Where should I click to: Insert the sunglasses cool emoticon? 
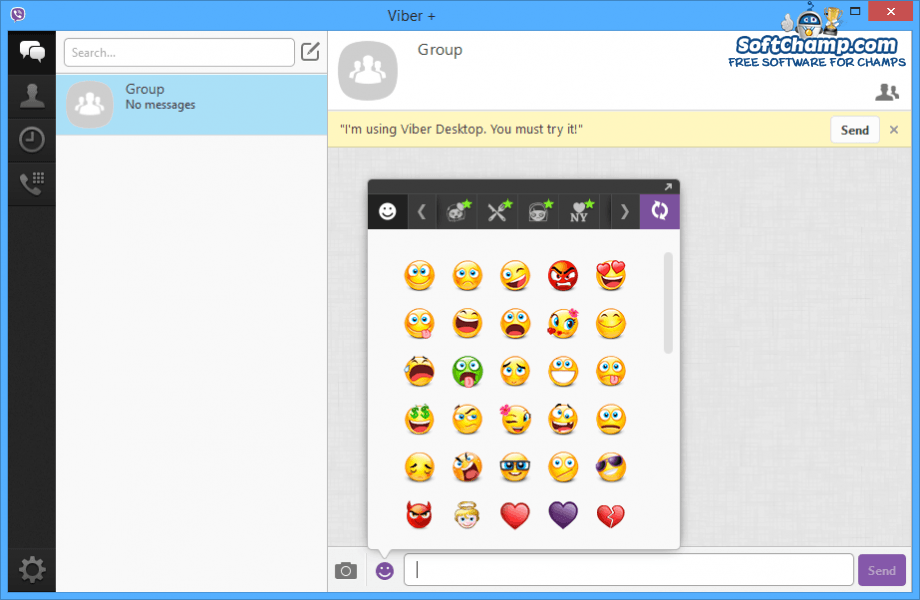coord(611,467)
